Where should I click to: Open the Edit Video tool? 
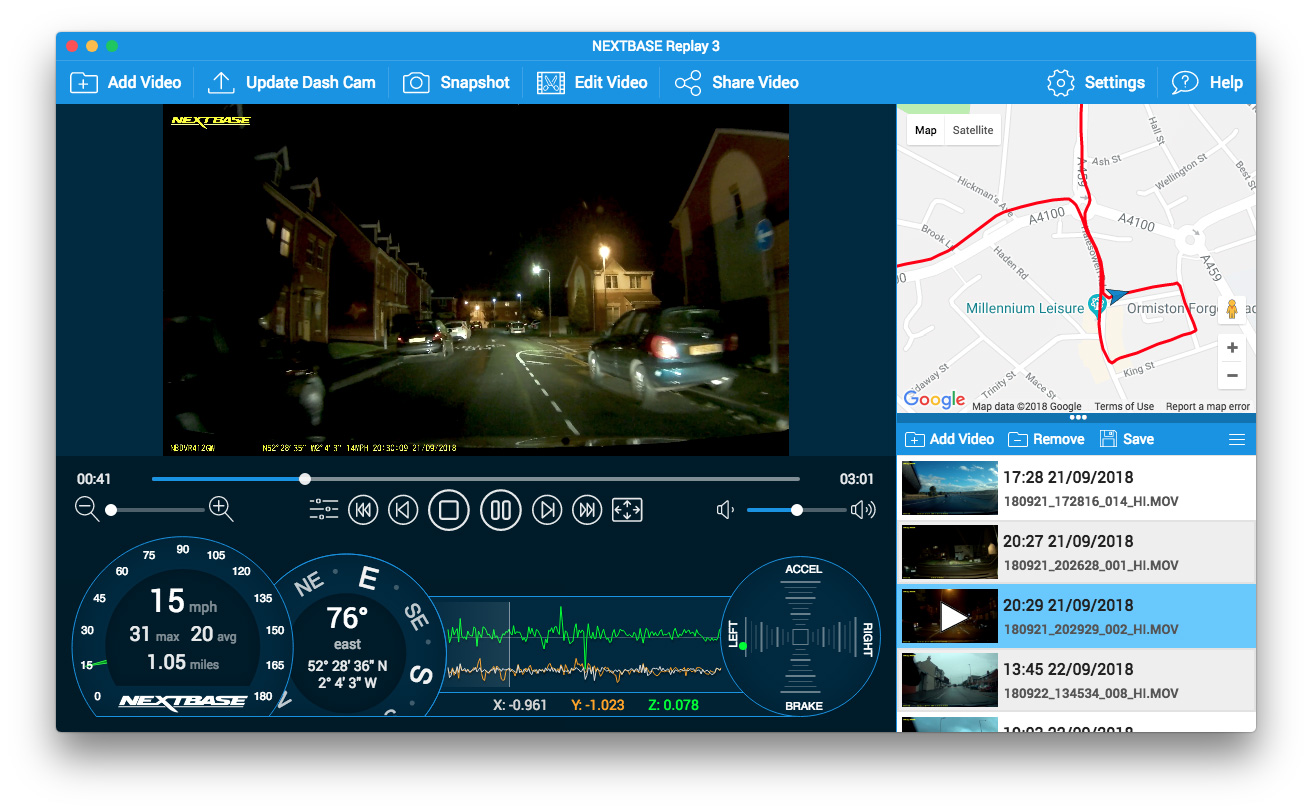point(592,83)
